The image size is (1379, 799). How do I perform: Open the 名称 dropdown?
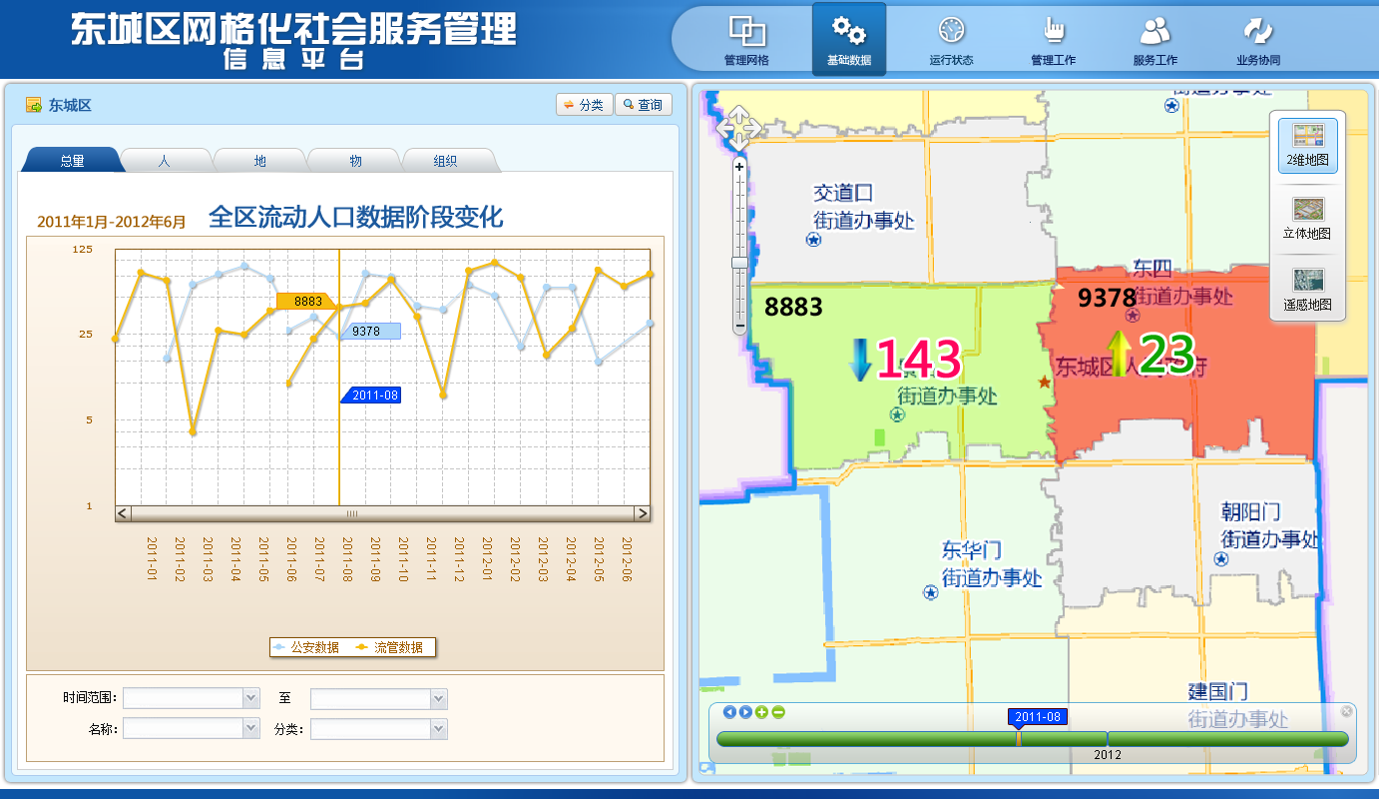(251, 729)
